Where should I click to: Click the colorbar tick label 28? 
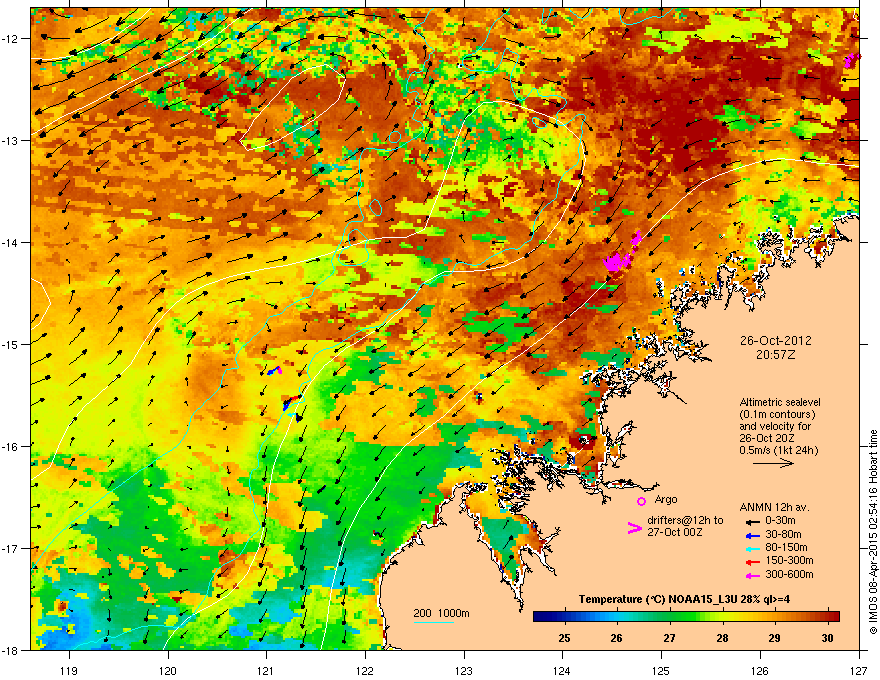point(722,638)
